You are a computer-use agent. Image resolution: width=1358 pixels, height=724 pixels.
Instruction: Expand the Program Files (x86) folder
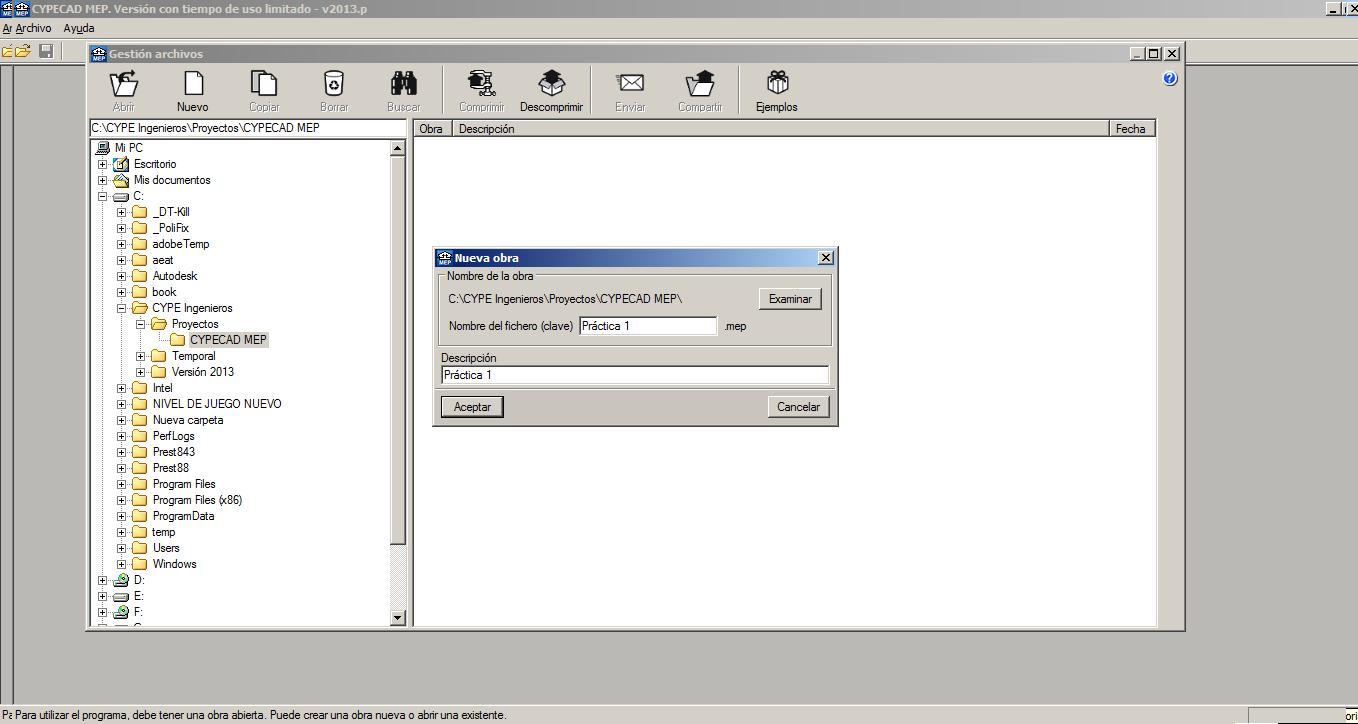pyautogui.click(x=121, y=500)
